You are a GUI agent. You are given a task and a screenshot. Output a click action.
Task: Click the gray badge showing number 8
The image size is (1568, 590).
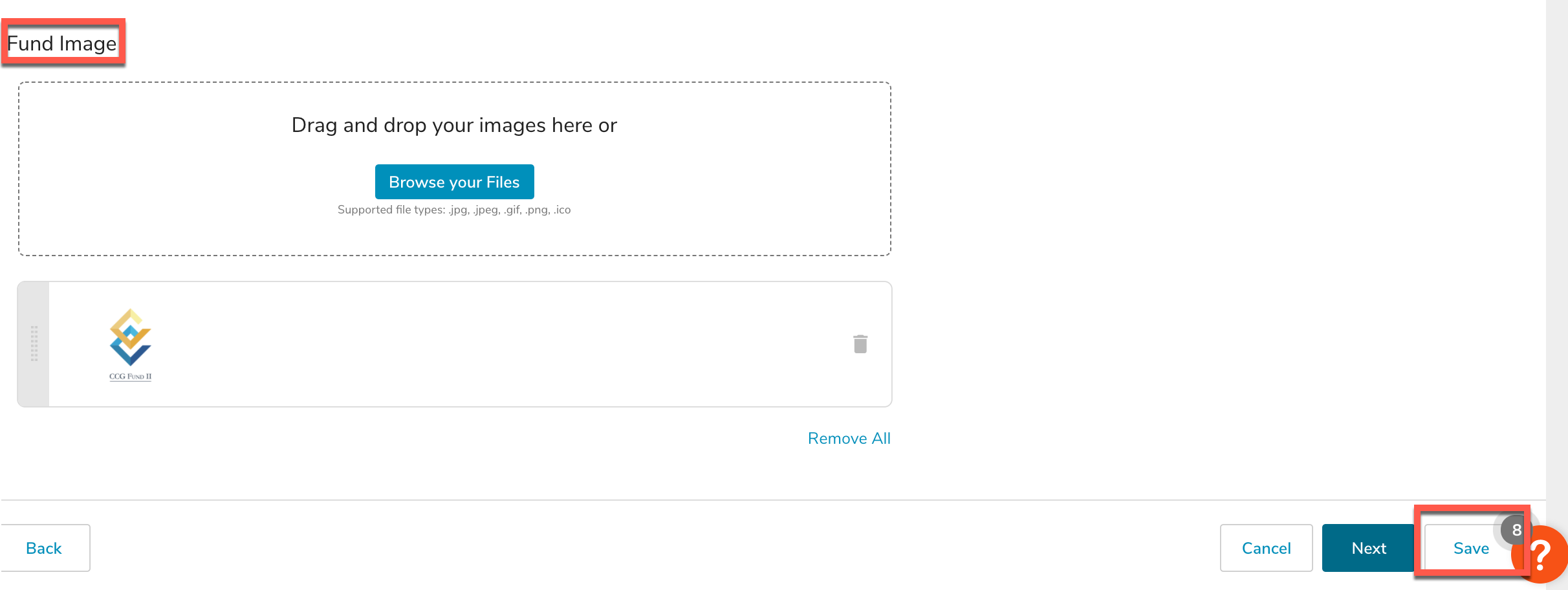(1516, 530)
